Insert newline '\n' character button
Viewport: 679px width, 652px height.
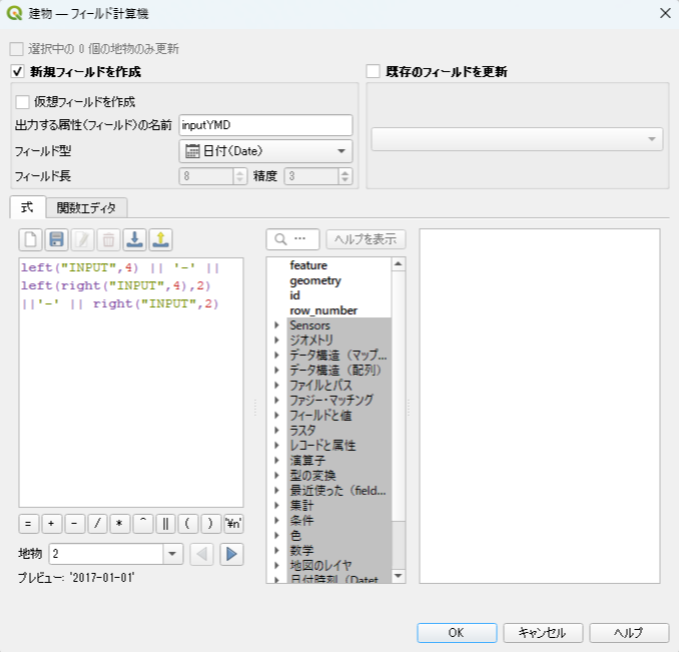(x=233, y=523)
